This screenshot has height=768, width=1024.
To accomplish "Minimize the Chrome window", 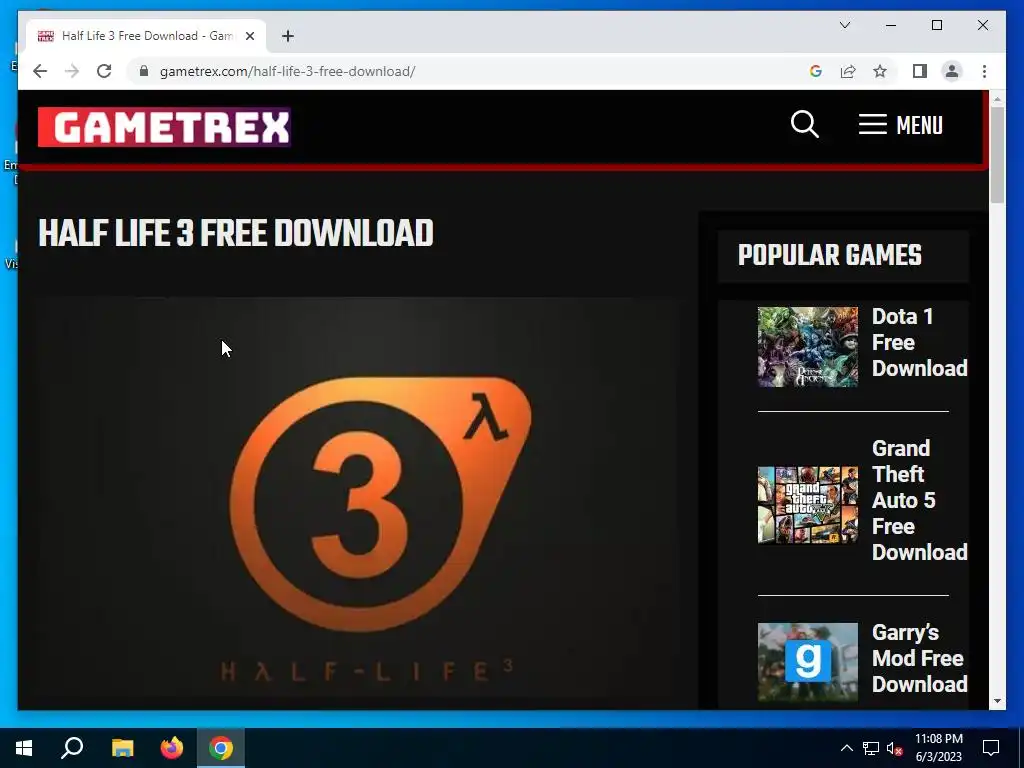I will pyautogui.click(x=891, y=25).
